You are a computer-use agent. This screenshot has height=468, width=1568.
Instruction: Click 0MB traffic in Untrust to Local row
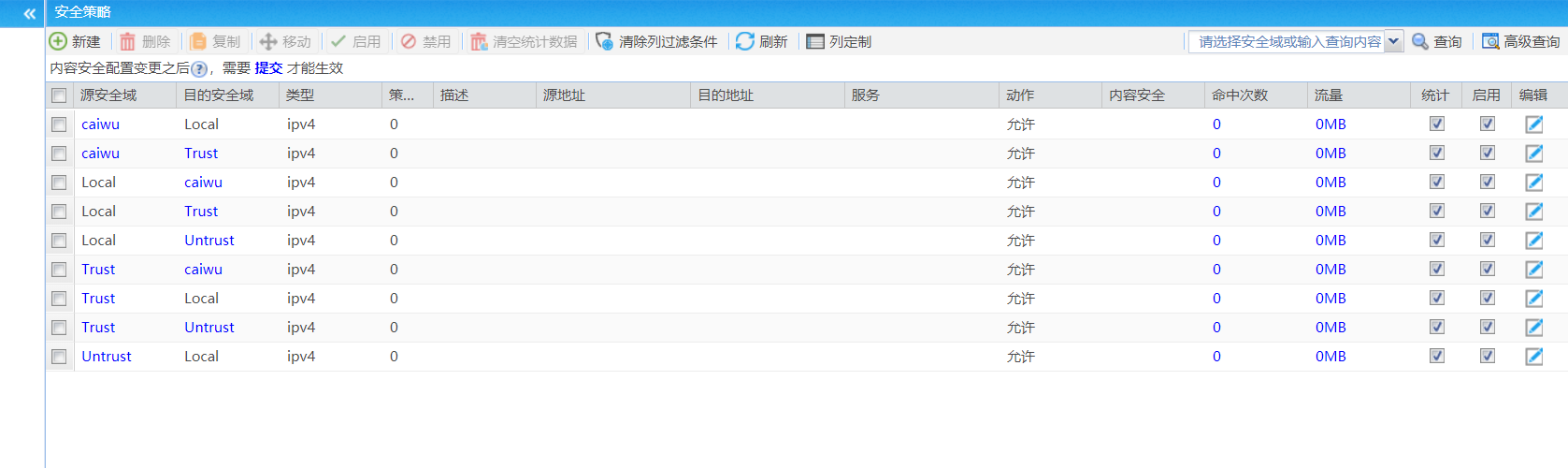1331,357
